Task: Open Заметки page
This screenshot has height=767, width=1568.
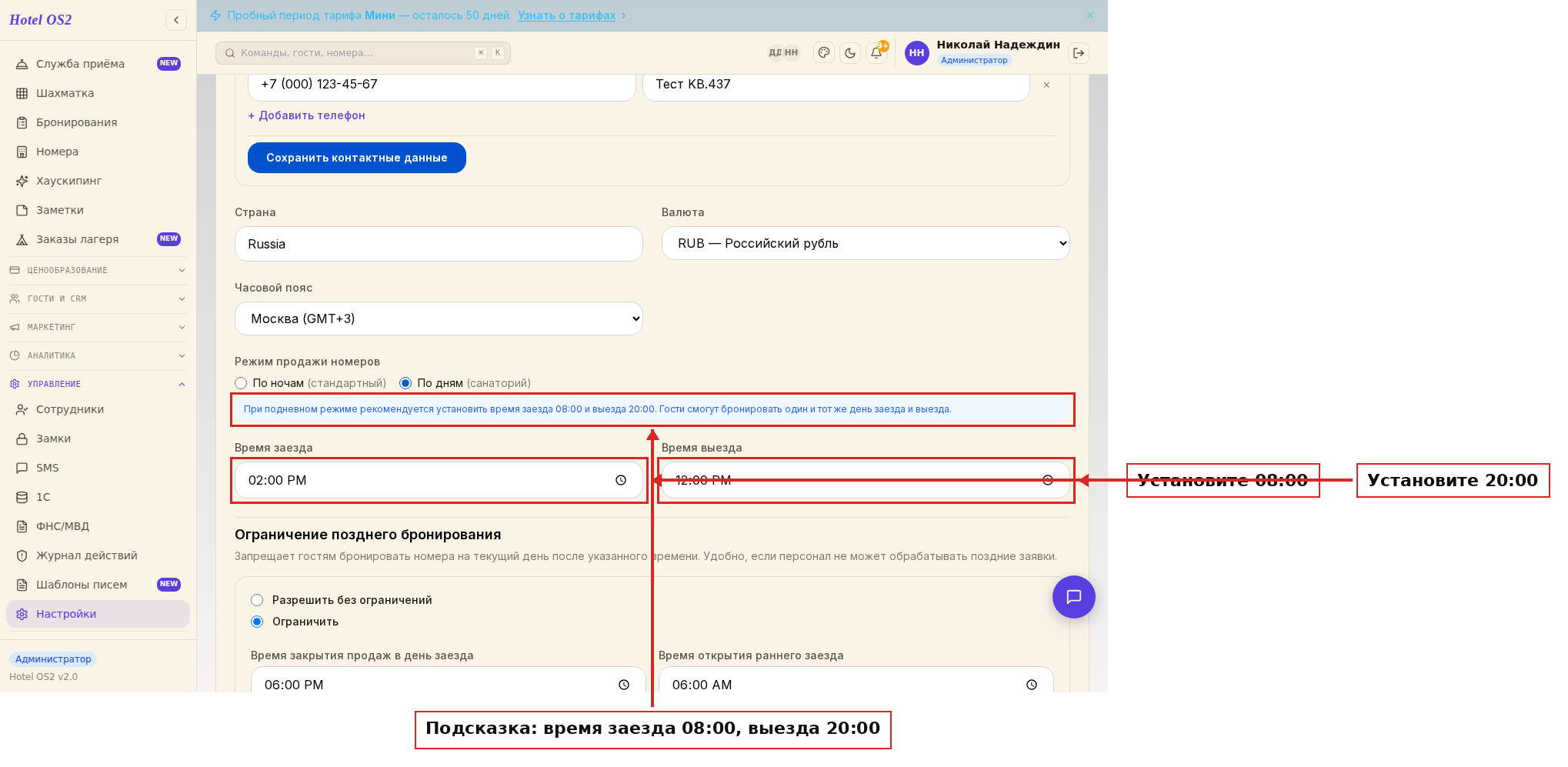Action: [x=98, y=210]
